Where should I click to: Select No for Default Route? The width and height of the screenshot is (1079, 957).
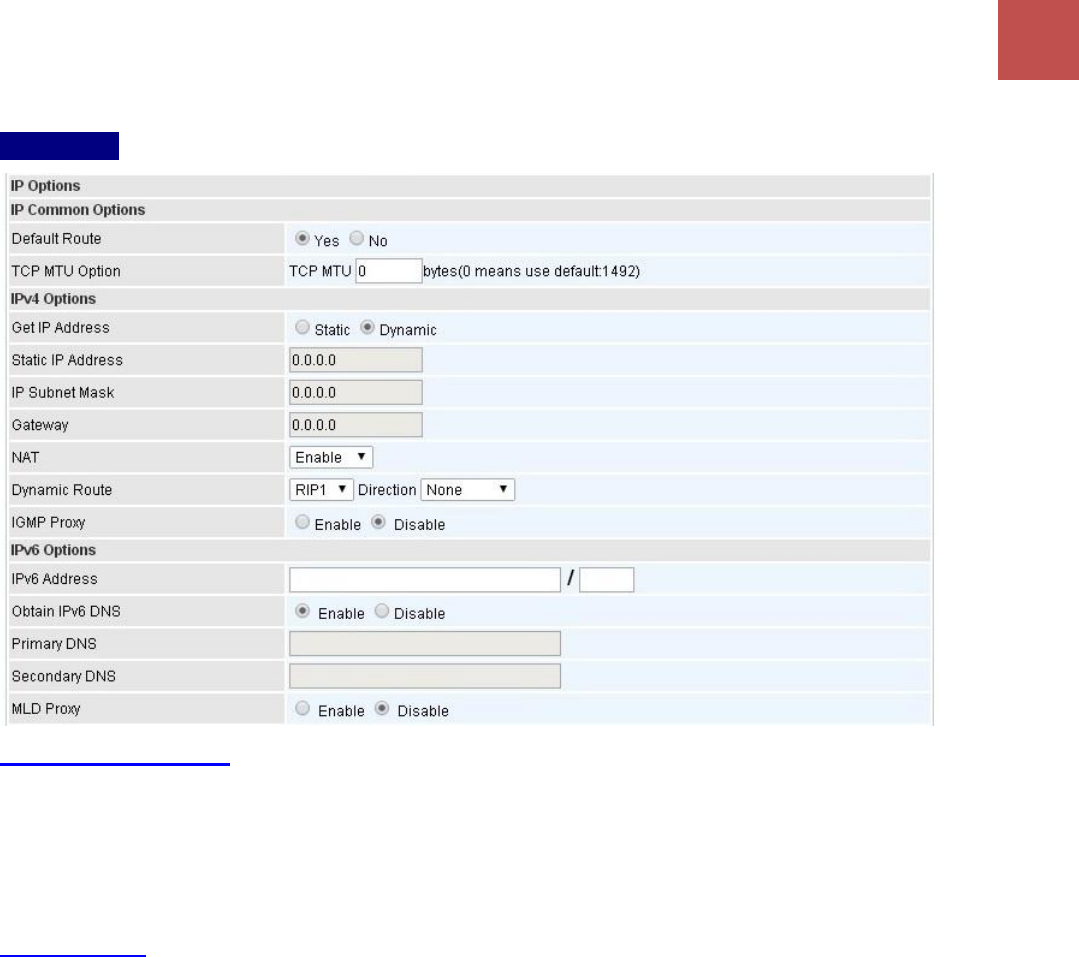click(x=356, y=238)
